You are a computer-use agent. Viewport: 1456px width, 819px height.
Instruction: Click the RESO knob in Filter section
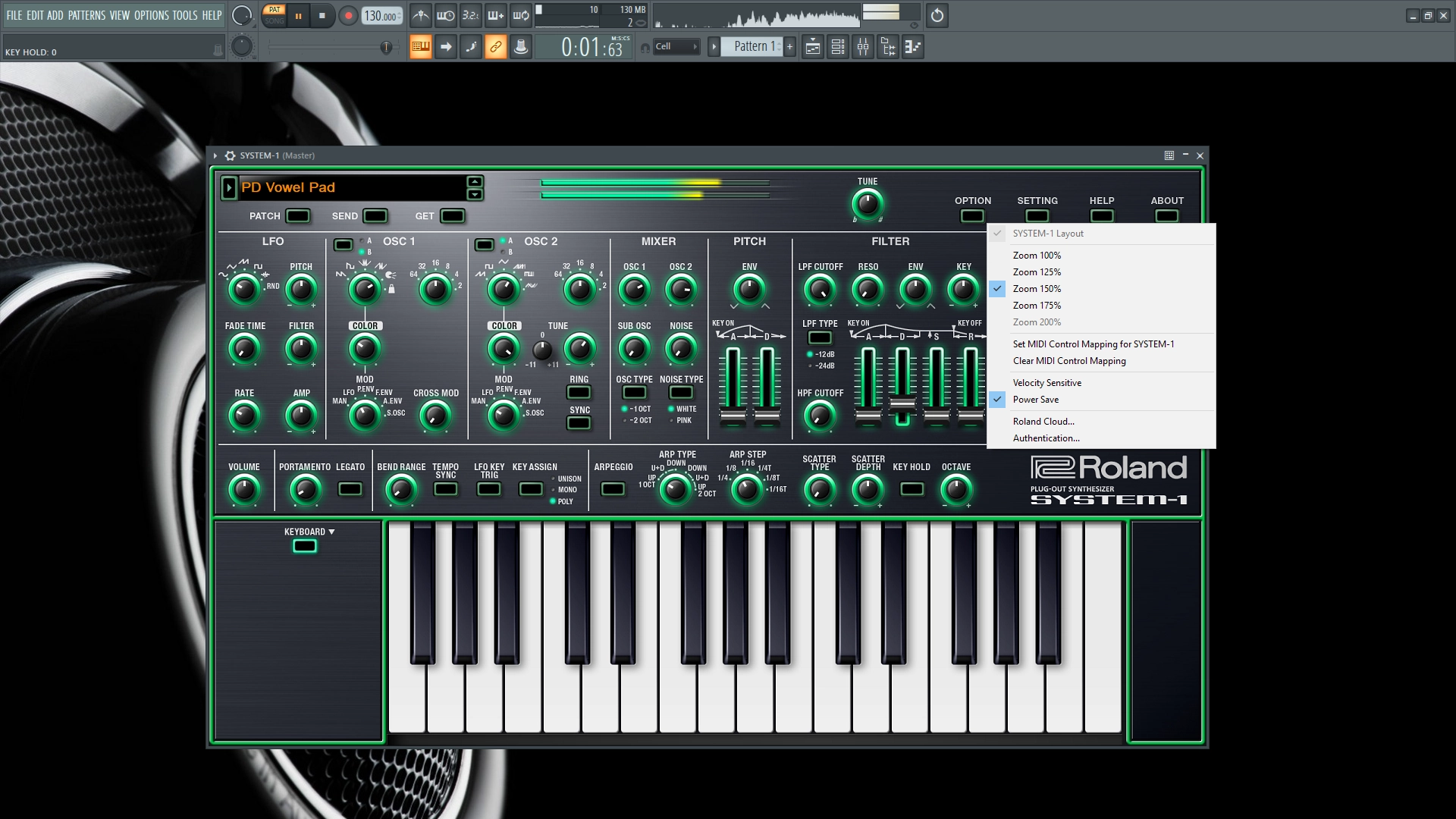click(x=868, y=289)
